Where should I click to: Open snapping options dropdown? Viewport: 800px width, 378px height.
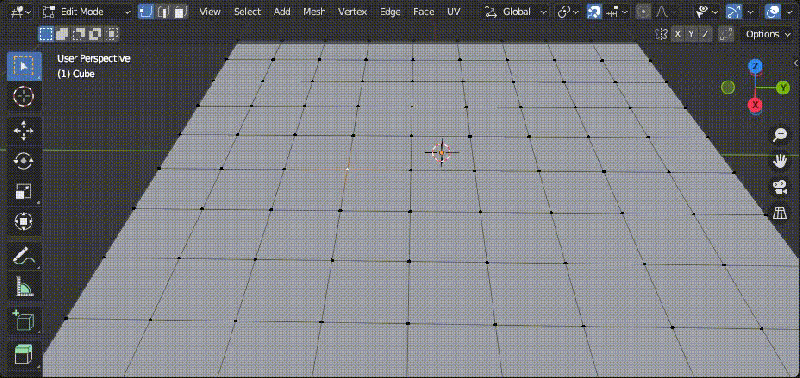pos(616,11)
